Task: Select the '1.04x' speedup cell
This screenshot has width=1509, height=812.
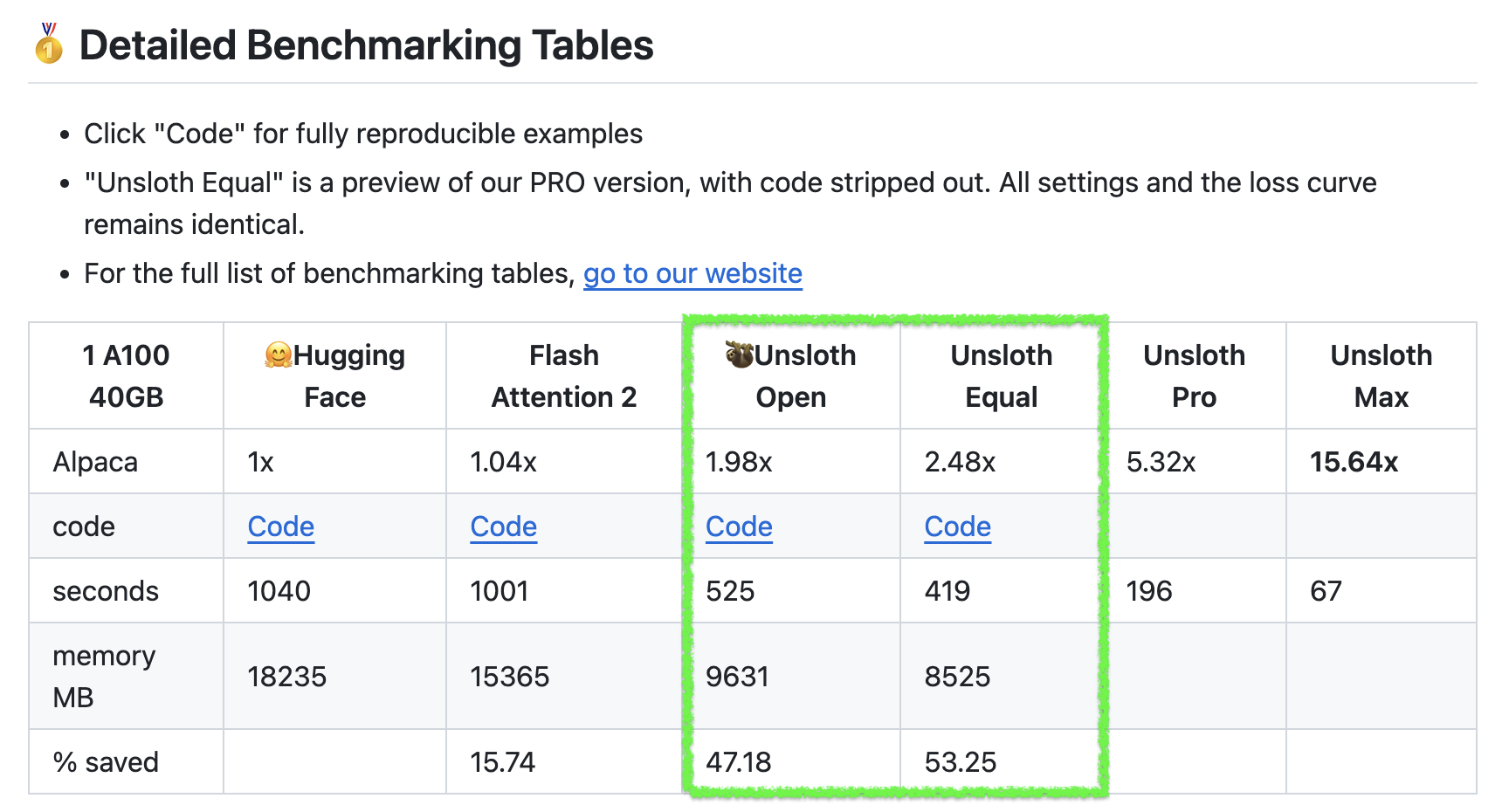Action: pos(564,462)
